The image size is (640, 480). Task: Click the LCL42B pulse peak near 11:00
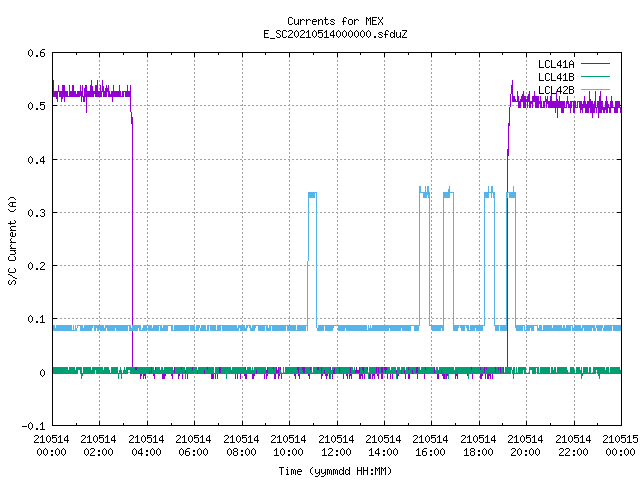312,195
